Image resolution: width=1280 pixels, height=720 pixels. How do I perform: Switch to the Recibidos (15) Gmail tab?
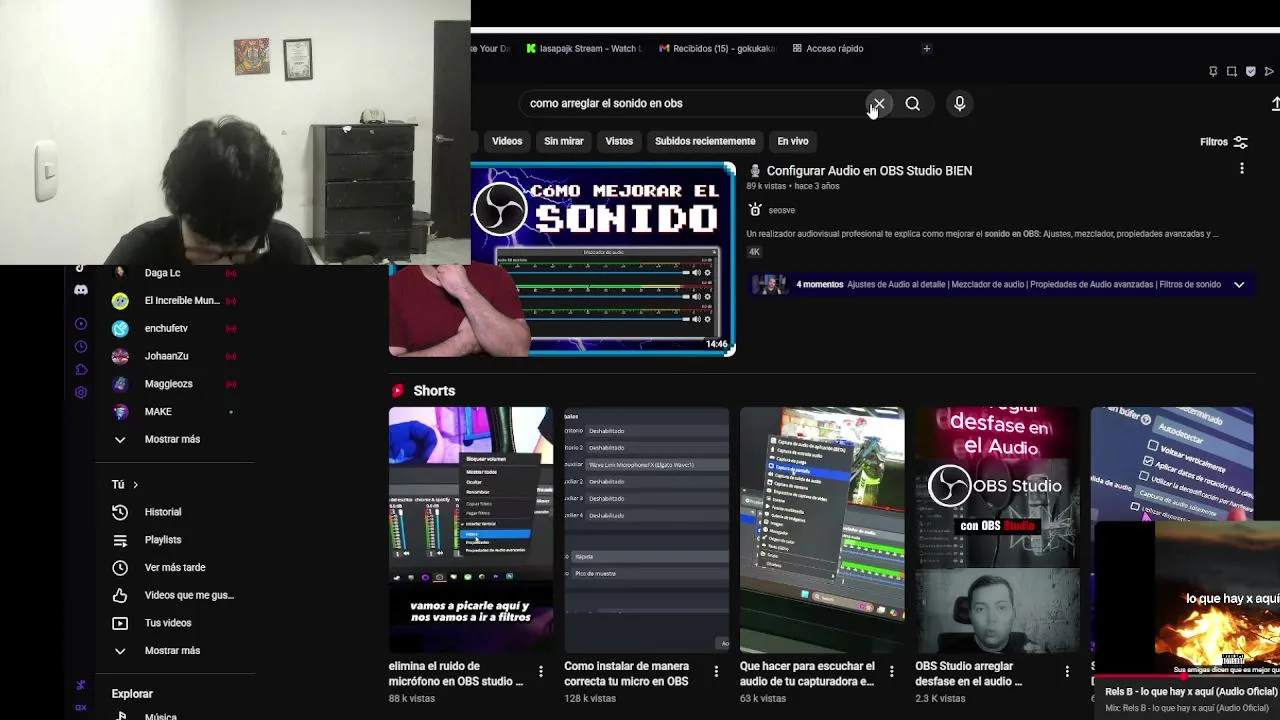717,48
